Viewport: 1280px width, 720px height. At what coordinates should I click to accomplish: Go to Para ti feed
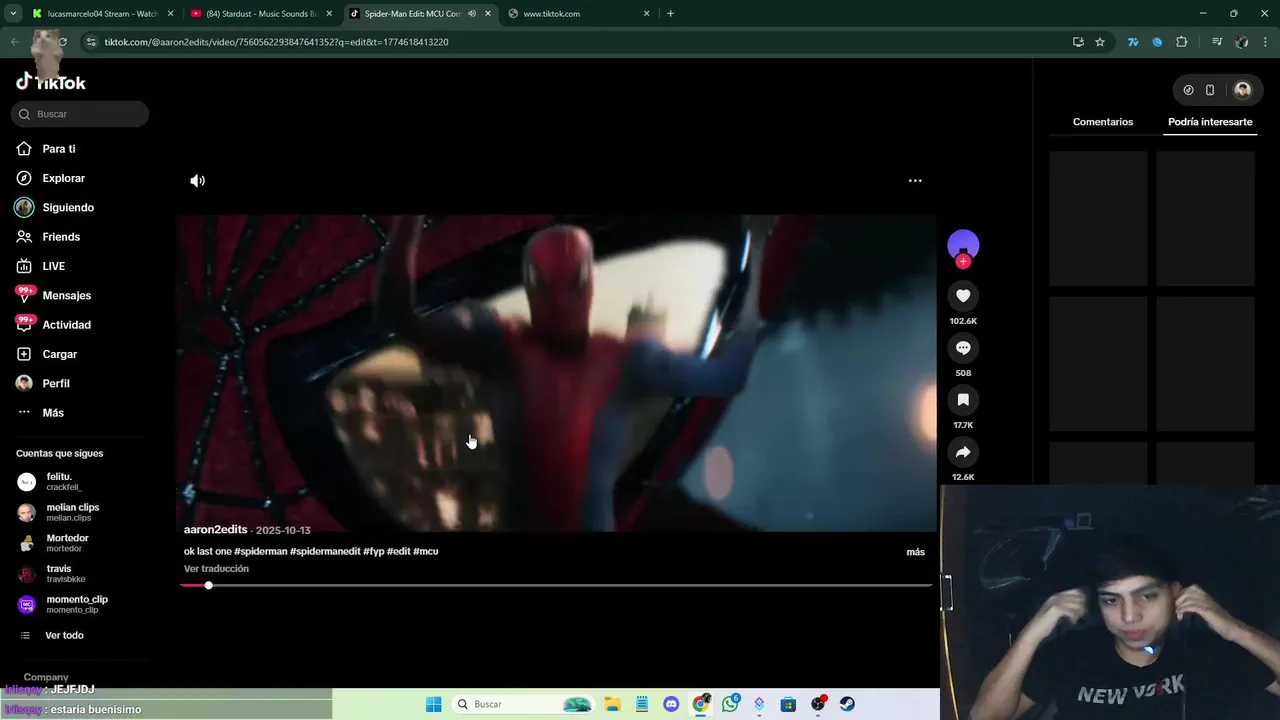59,149
